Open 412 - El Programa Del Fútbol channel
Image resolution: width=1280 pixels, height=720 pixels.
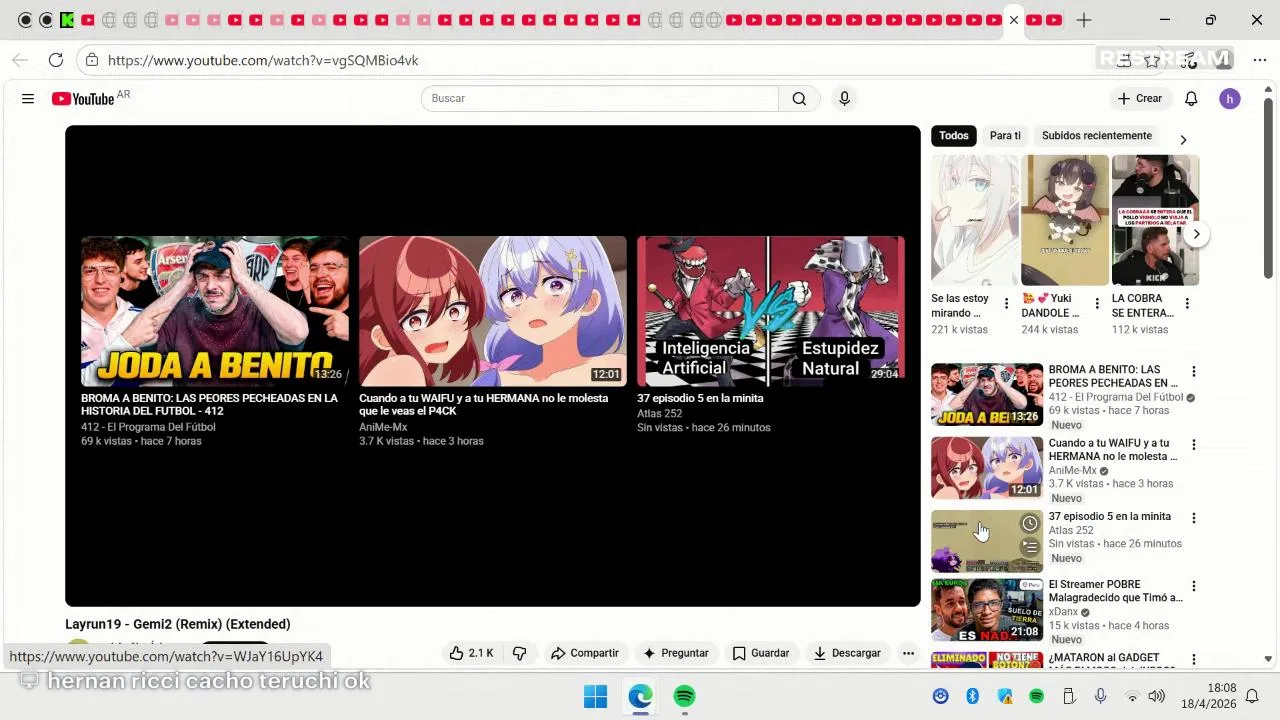point(1115,397)
